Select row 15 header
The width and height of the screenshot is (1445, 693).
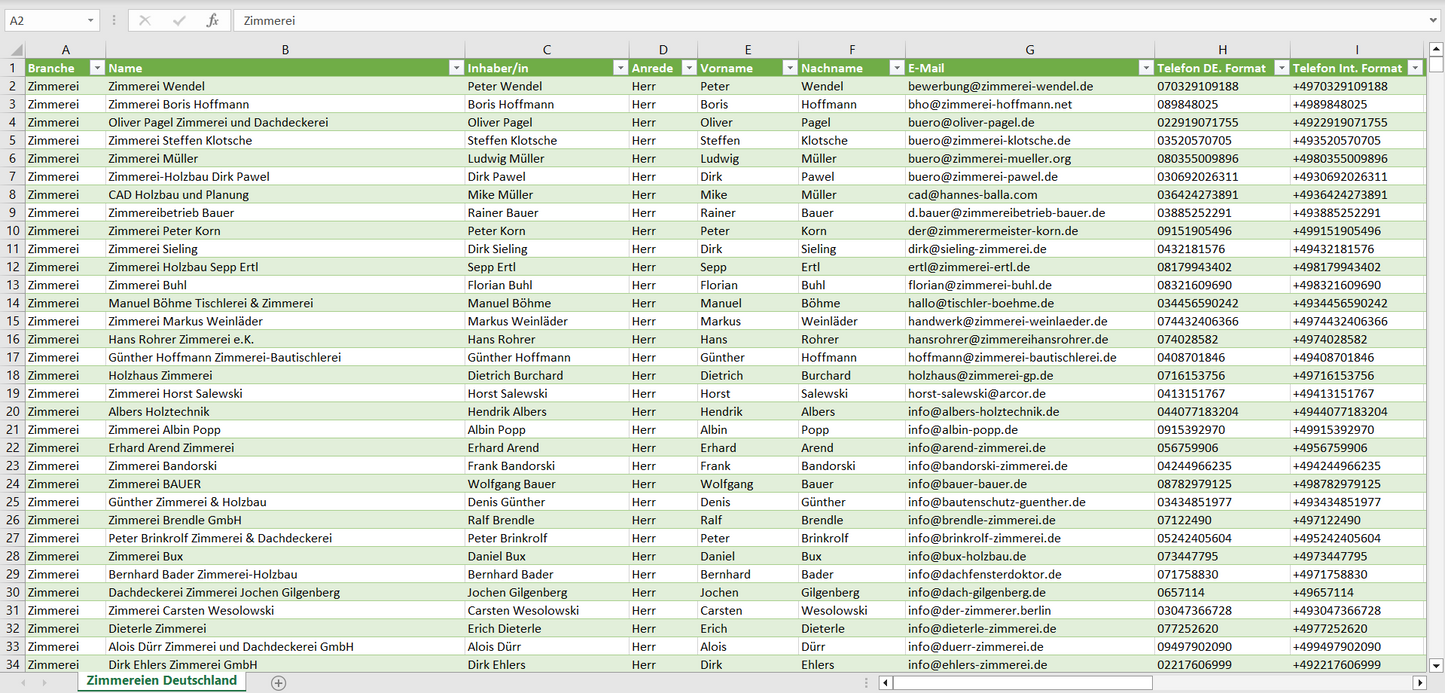[12, 321]
